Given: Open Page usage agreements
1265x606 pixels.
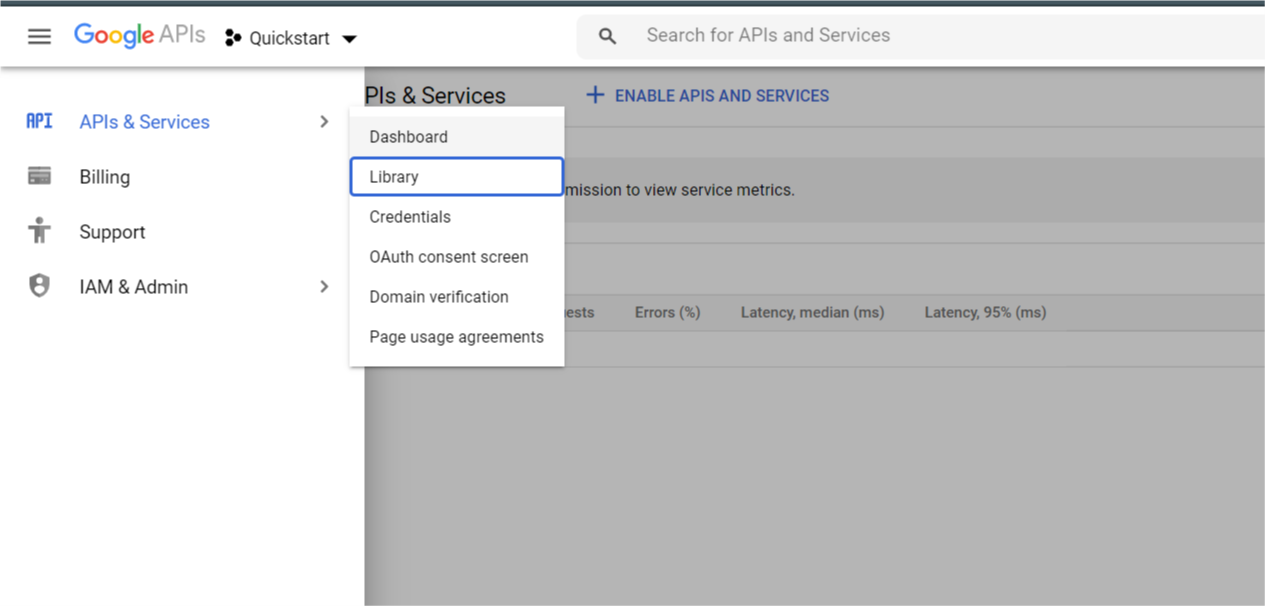Looking at the screenshot, I should (x=456, y=337).
